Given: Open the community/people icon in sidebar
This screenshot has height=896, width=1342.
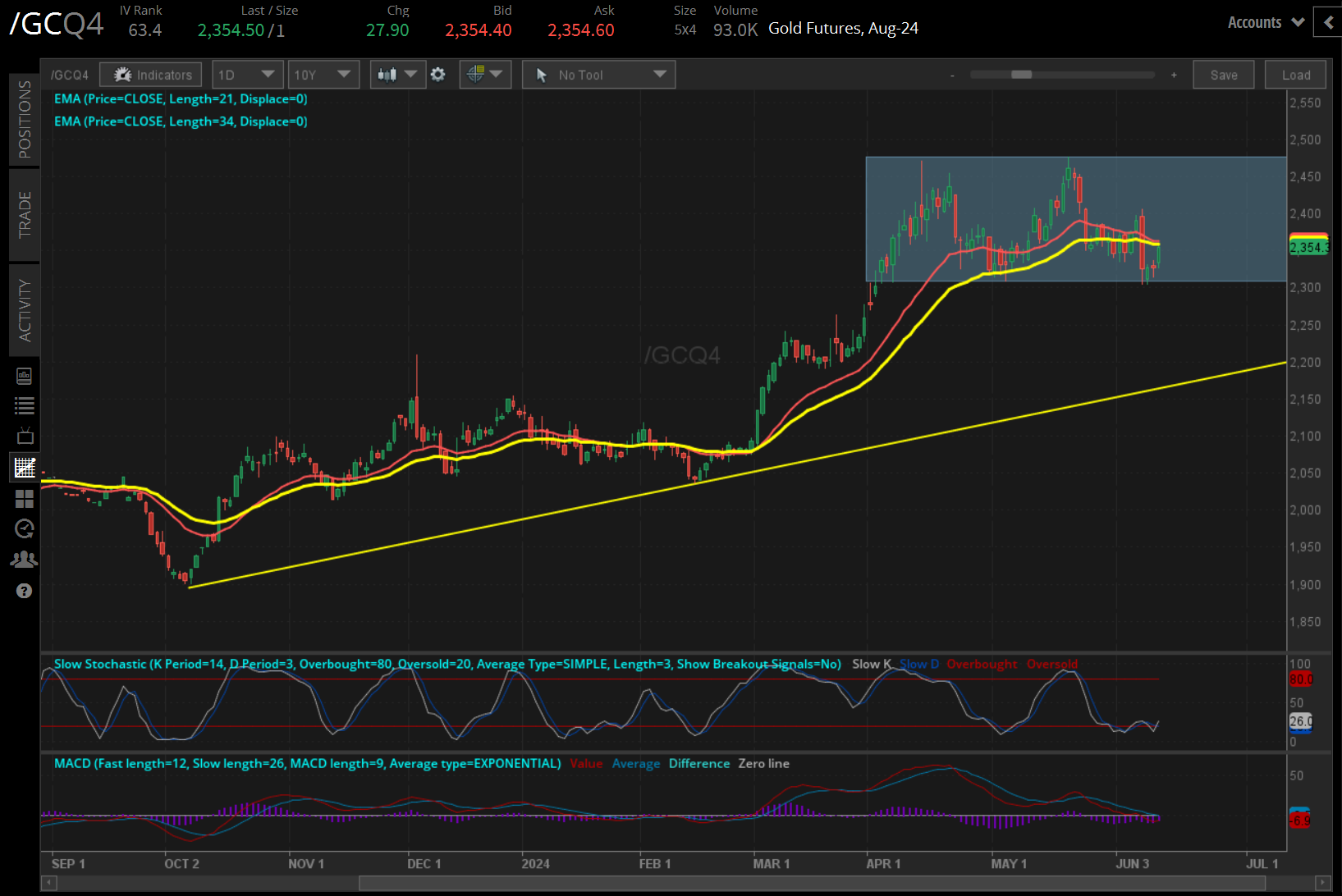Looking at the screenshot, I should pos(25,559).
